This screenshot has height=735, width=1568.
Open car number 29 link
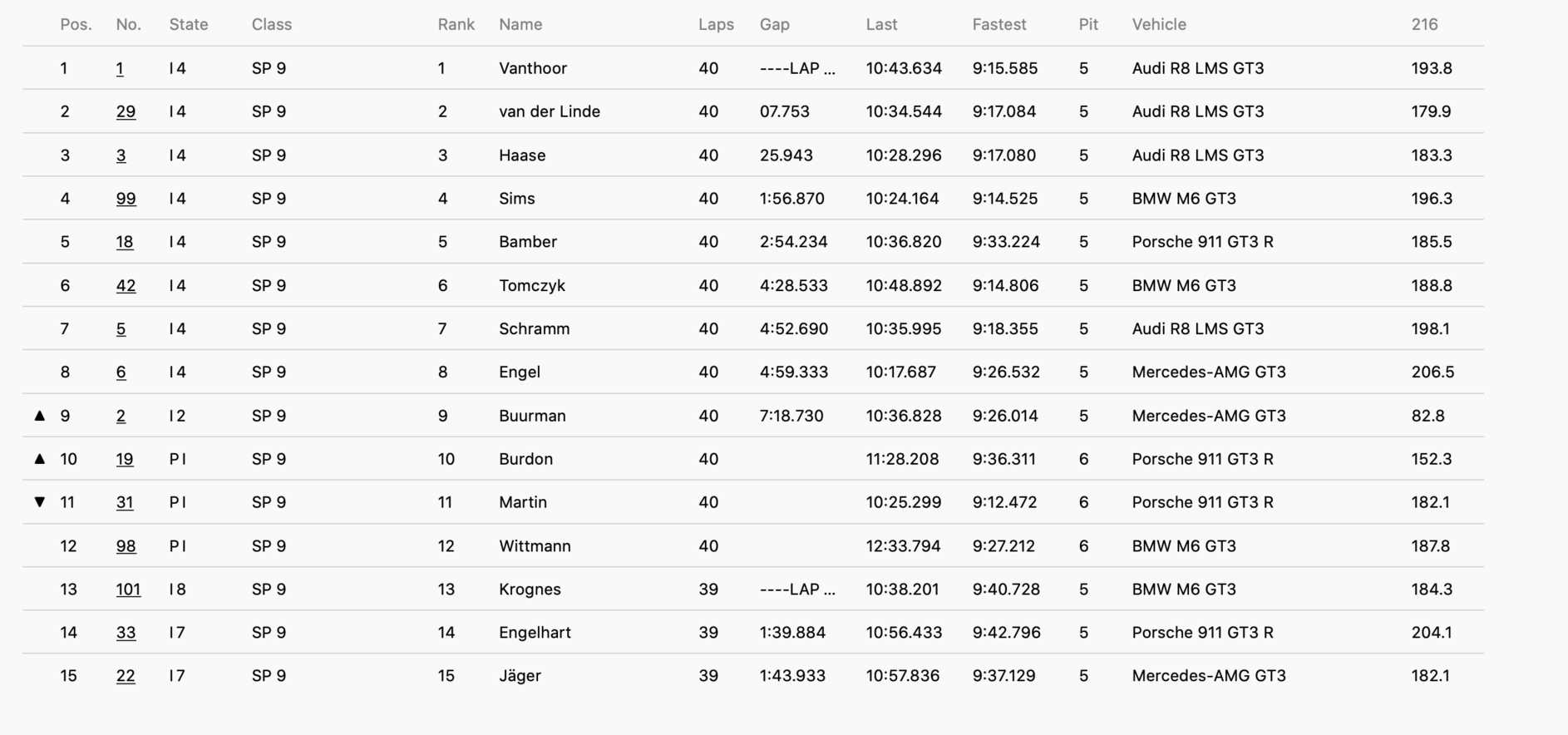click(126, 111)
